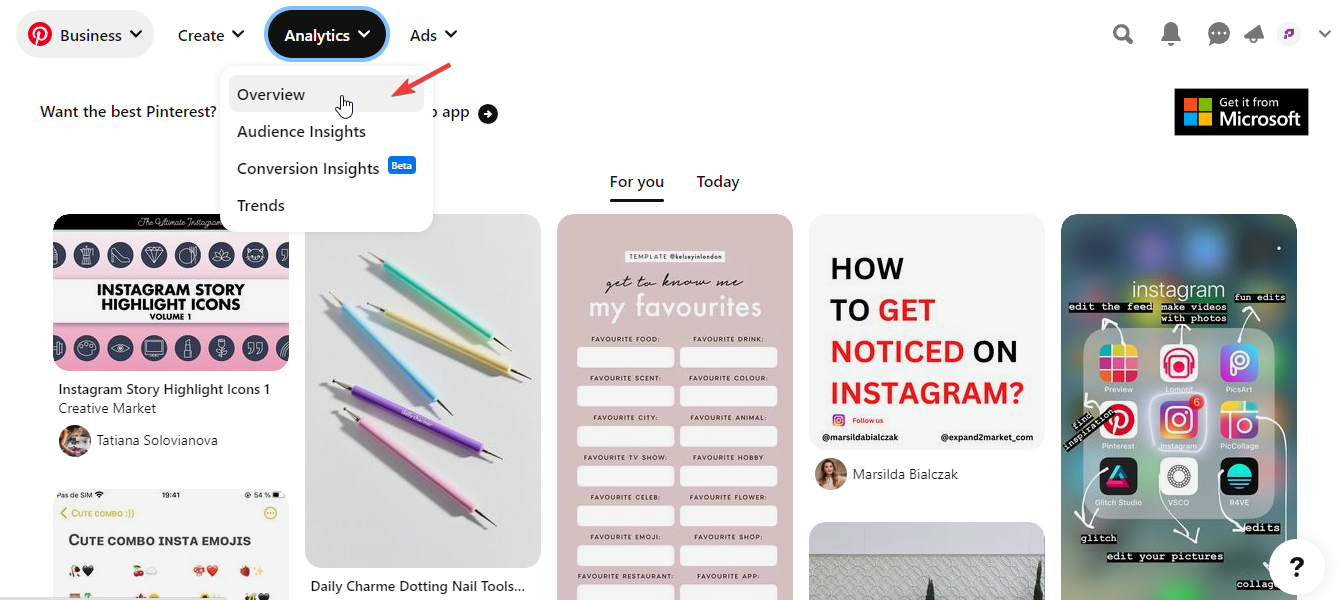
Task: Click the three-dot icon on emojis pin
Action: coord(270,513)
